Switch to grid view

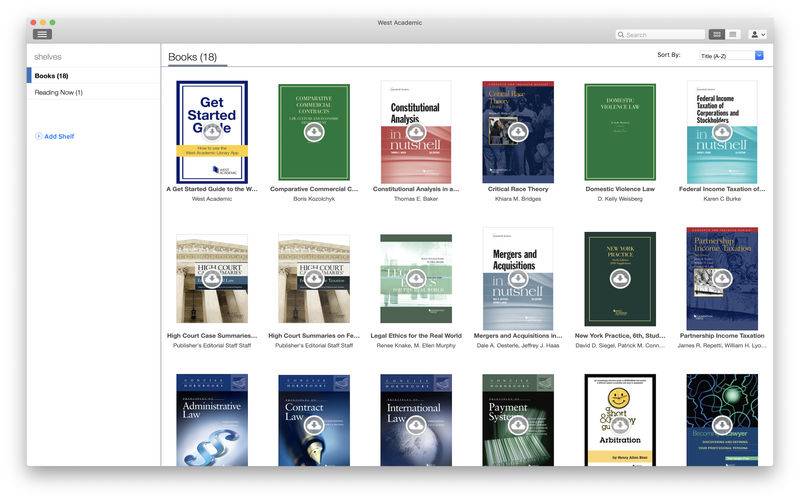(716, 34)
